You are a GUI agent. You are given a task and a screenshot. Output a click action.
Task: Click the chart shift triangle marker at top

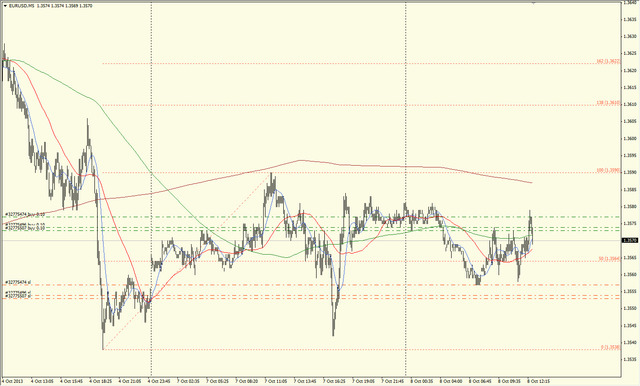coord(533,3)
